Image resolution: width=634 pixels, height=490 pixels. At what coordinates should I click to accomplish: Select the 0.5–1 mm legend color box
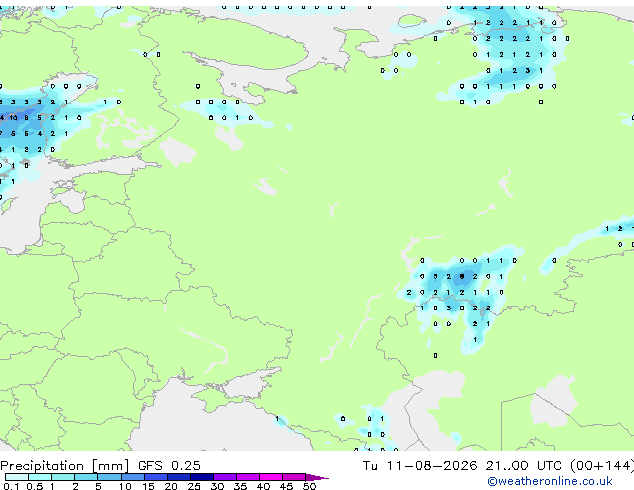40,477
